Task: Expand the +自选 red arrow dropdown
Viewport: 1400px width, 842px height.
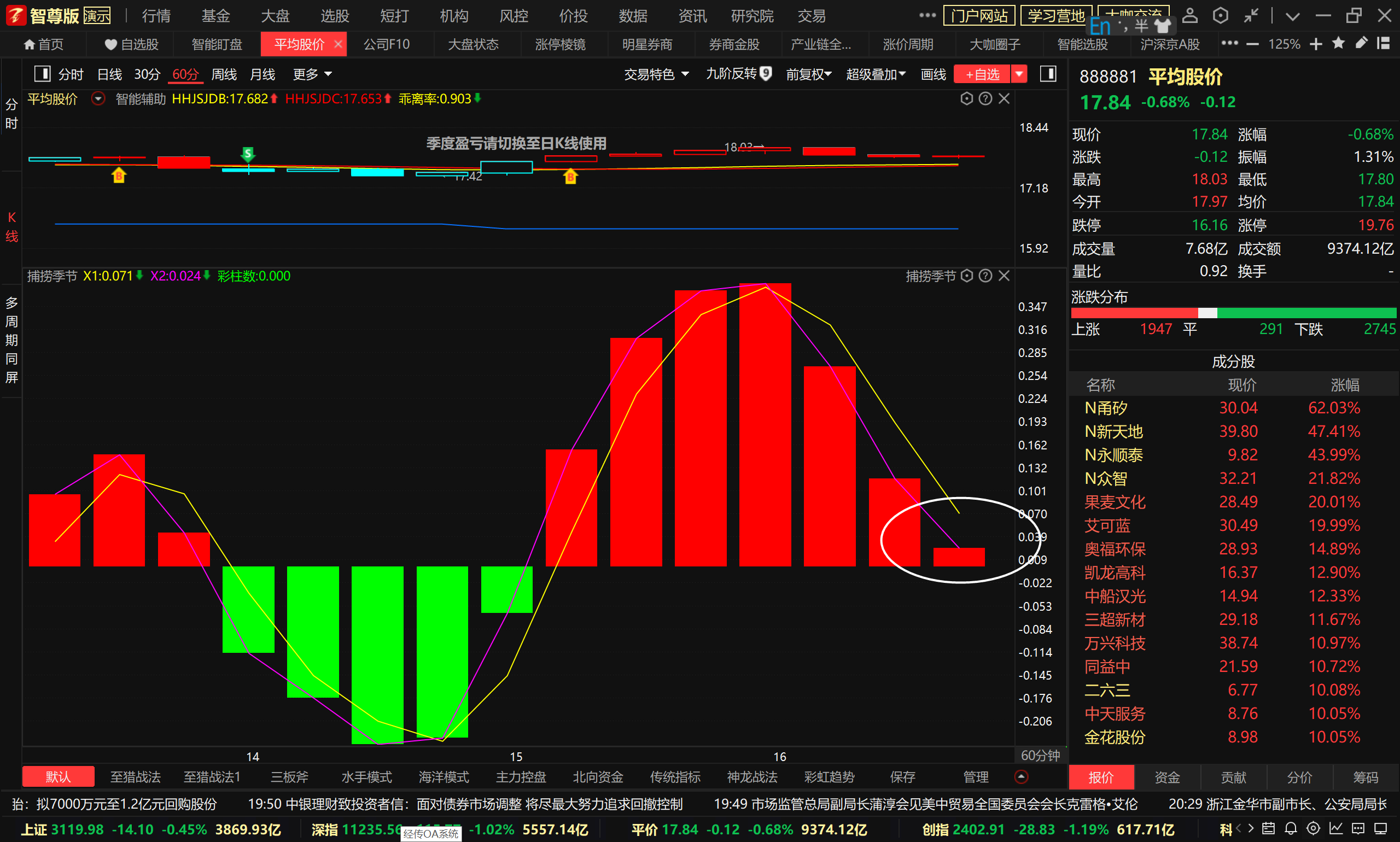Action: [x=1019, y=74]
